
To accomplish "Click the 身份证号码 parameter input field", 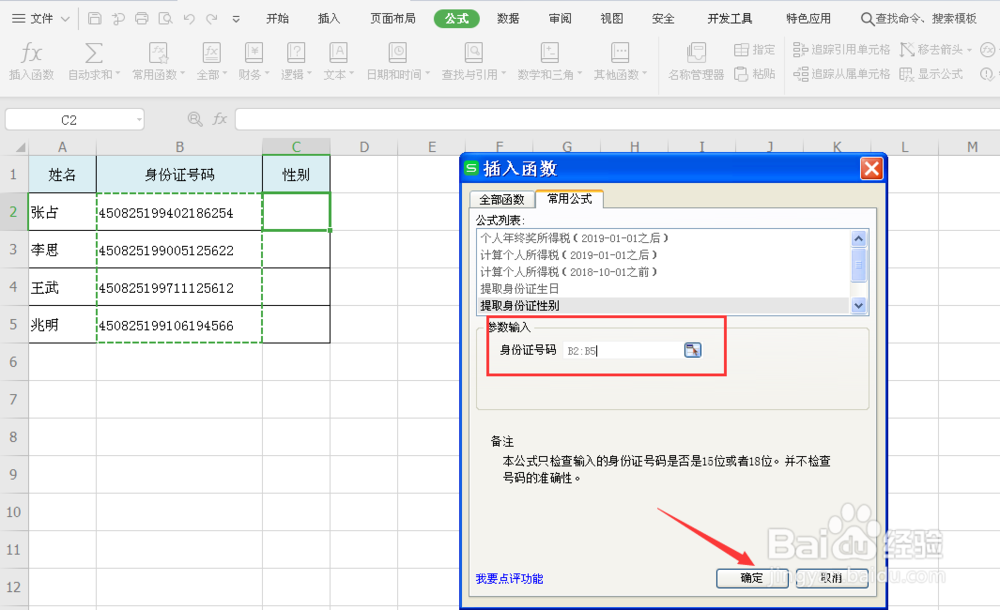I will (x=621, y=350).
